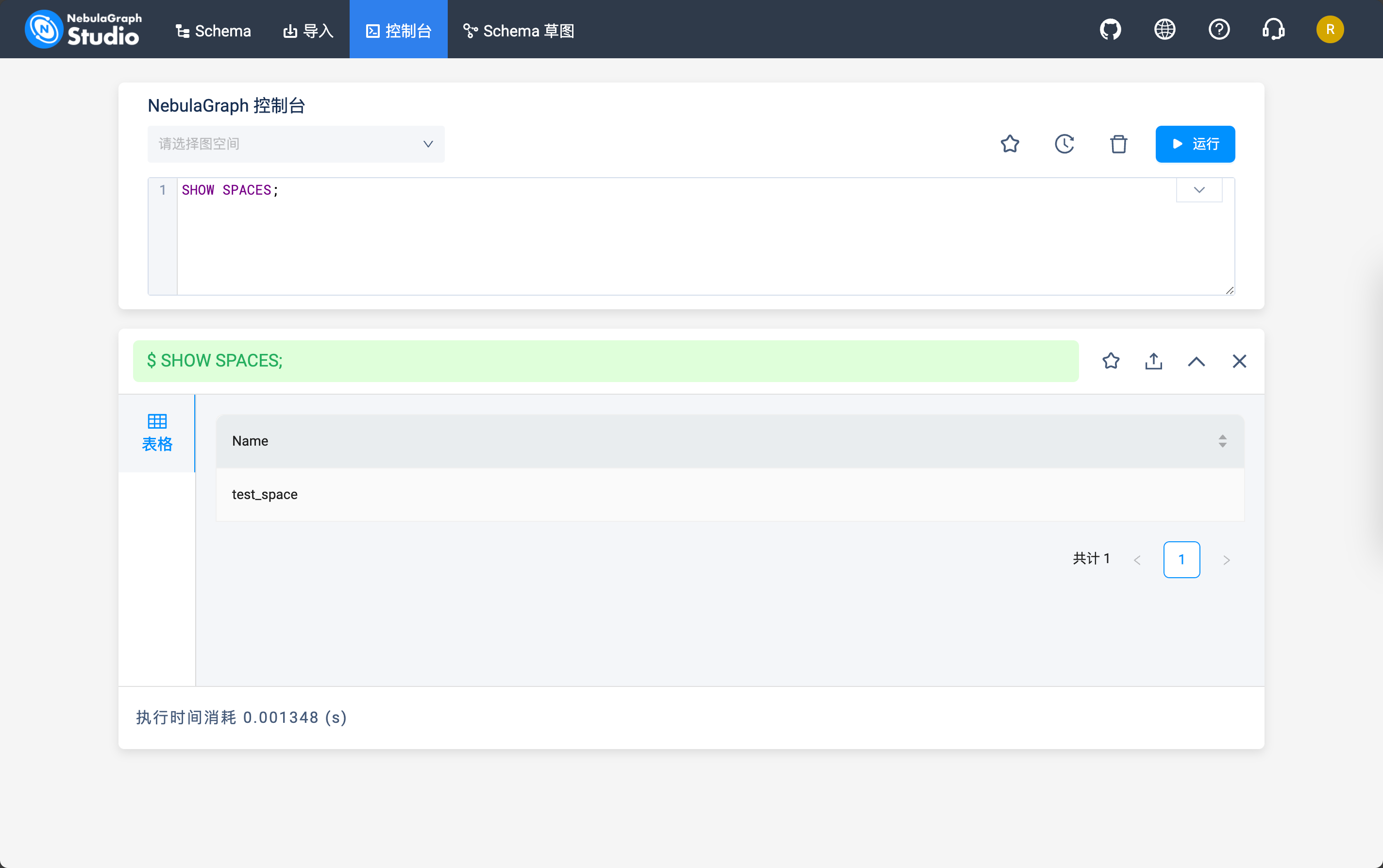Switch to the Schema tab
Viewport: 1383px width, 868px height.
pos(213,31)
